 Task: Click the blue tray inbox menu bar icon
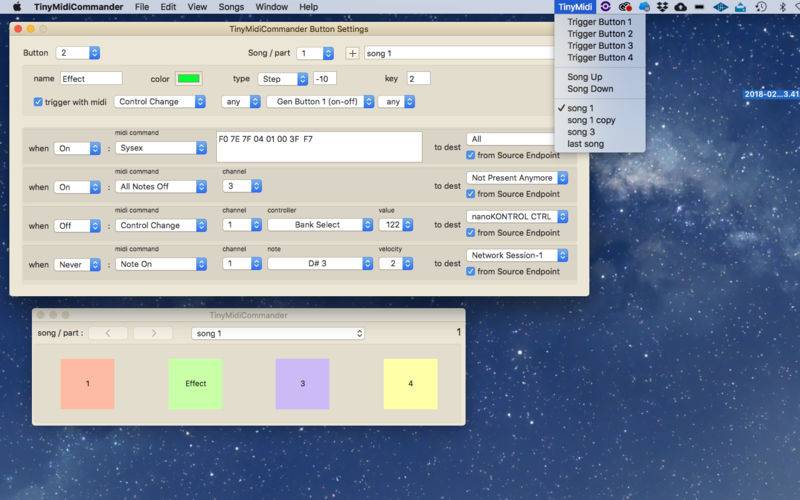pos(740,7)
